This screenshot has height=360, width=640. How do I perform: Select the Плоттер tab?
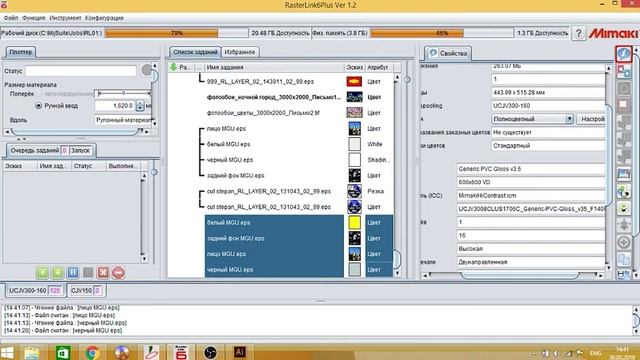click(x=20, y=52)
